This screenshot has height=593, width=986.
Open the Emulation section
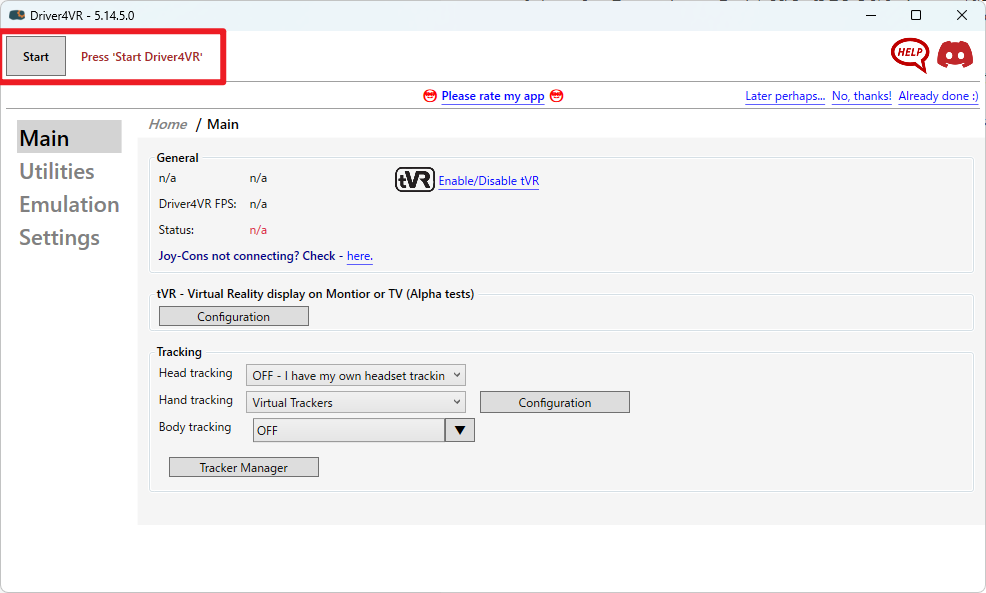click(x=69, y=204)
